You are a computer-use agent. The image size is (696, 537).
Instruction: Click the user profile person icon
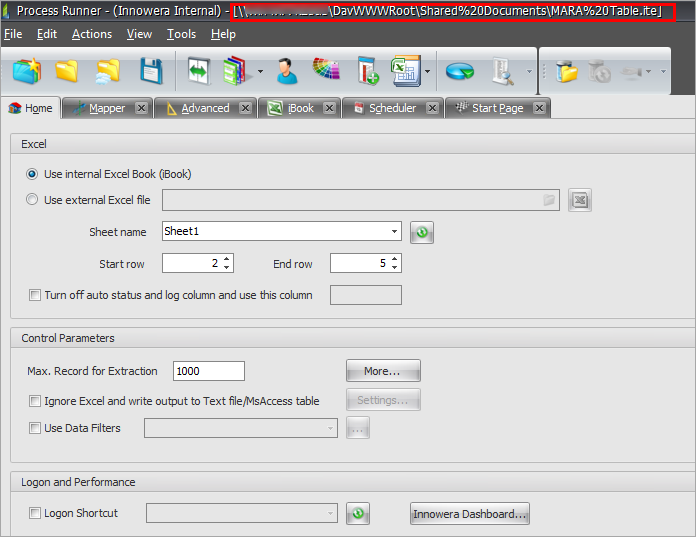pos(287,71)
